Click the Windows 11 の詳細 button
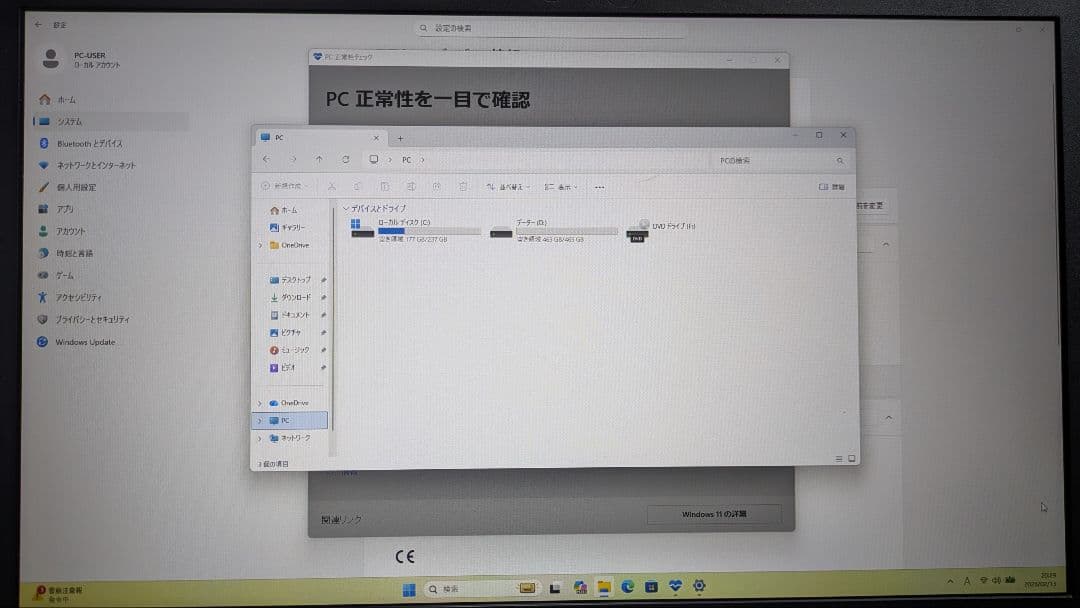Screen dimensions: 1080x608 (x=716, y=514)
